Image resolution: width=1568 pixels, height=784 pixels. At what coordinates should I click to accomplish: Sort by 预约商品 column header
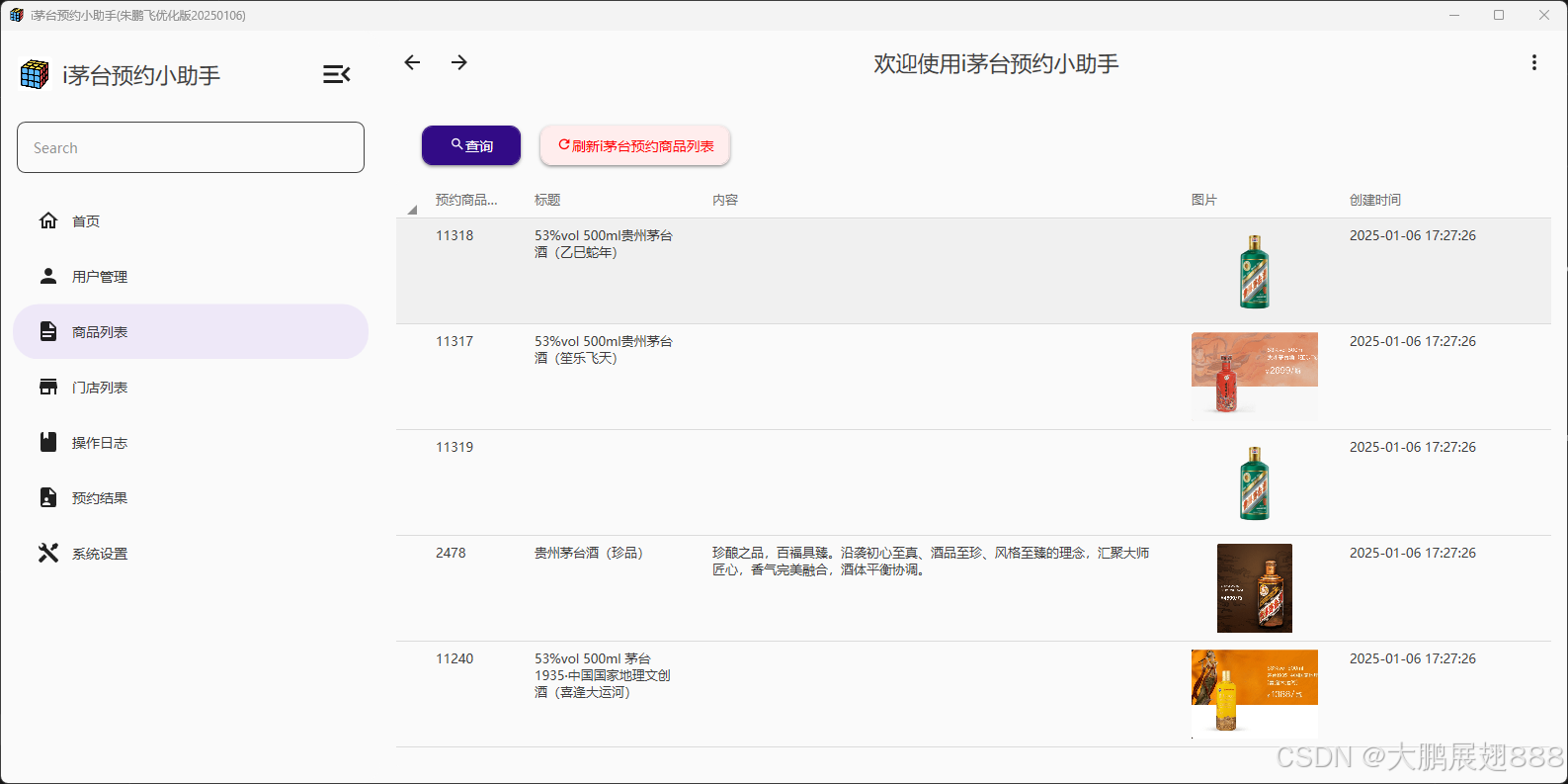(x=466, y=200)
